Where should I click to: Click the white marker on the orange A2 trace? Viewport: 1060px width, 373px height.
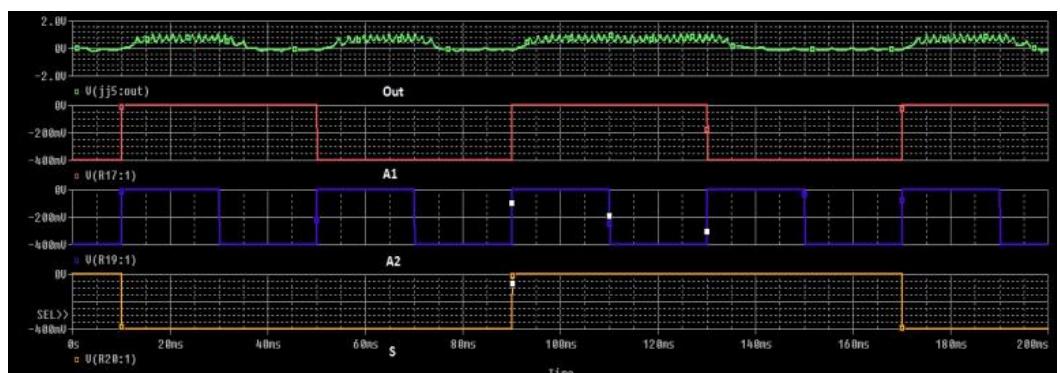coord(512,284)
